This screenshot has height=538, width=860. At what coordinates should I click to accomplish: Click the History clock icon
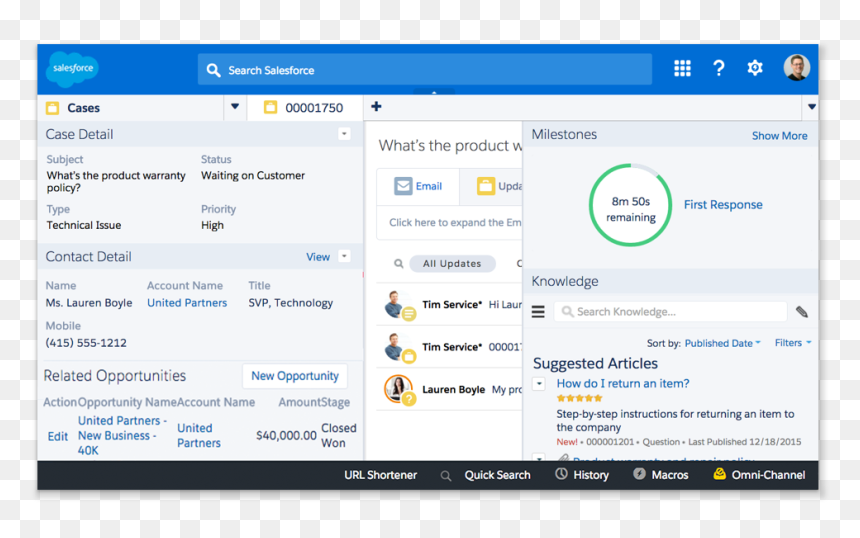[x=561, y=474]
